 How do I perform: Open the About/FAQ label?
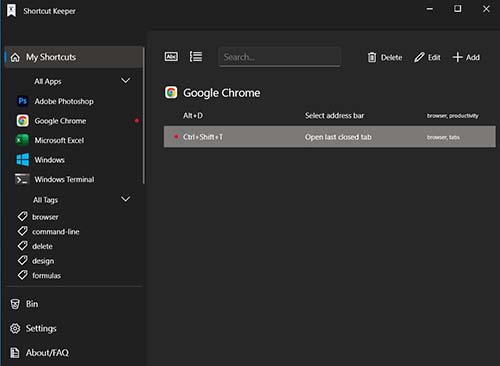click(x=47, y=353)
